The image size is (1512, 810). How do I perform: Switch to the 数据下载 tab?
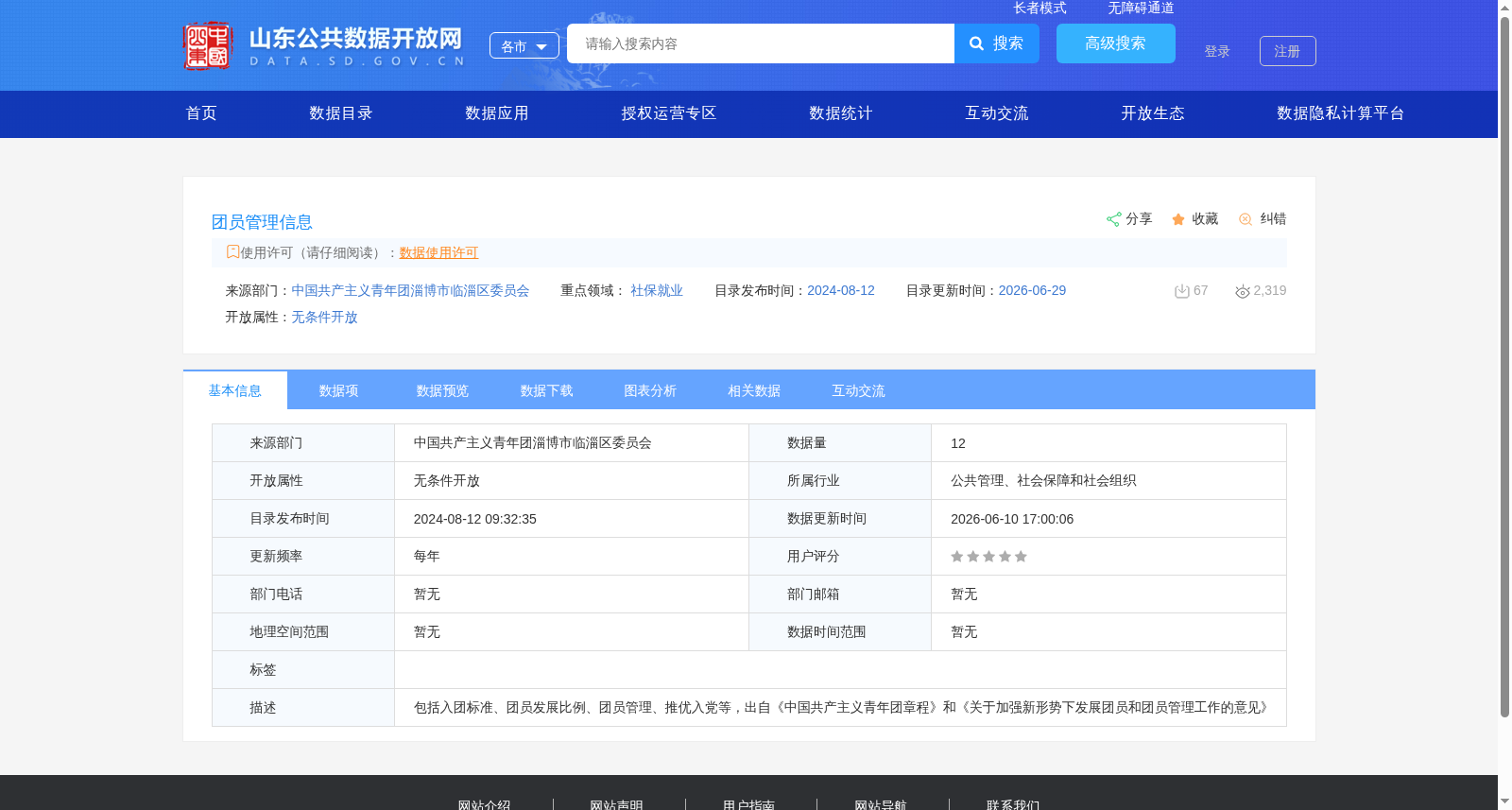547,390
